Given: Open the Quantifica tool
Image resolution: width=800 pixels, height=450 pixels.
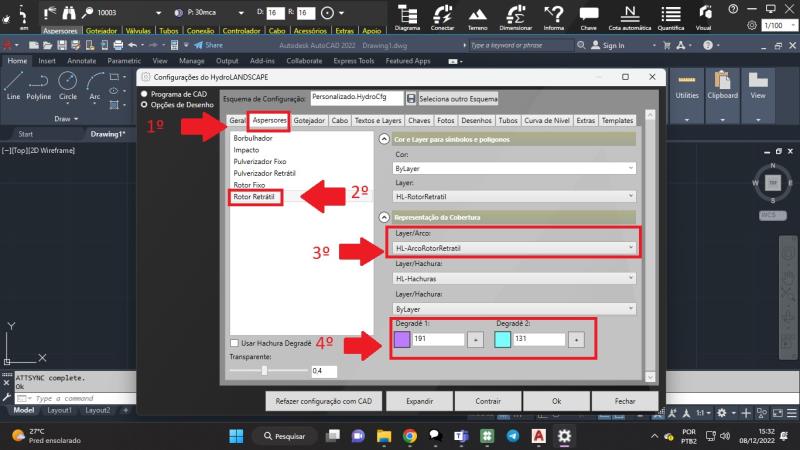Looking at the screenshot, I should point(670,17).
